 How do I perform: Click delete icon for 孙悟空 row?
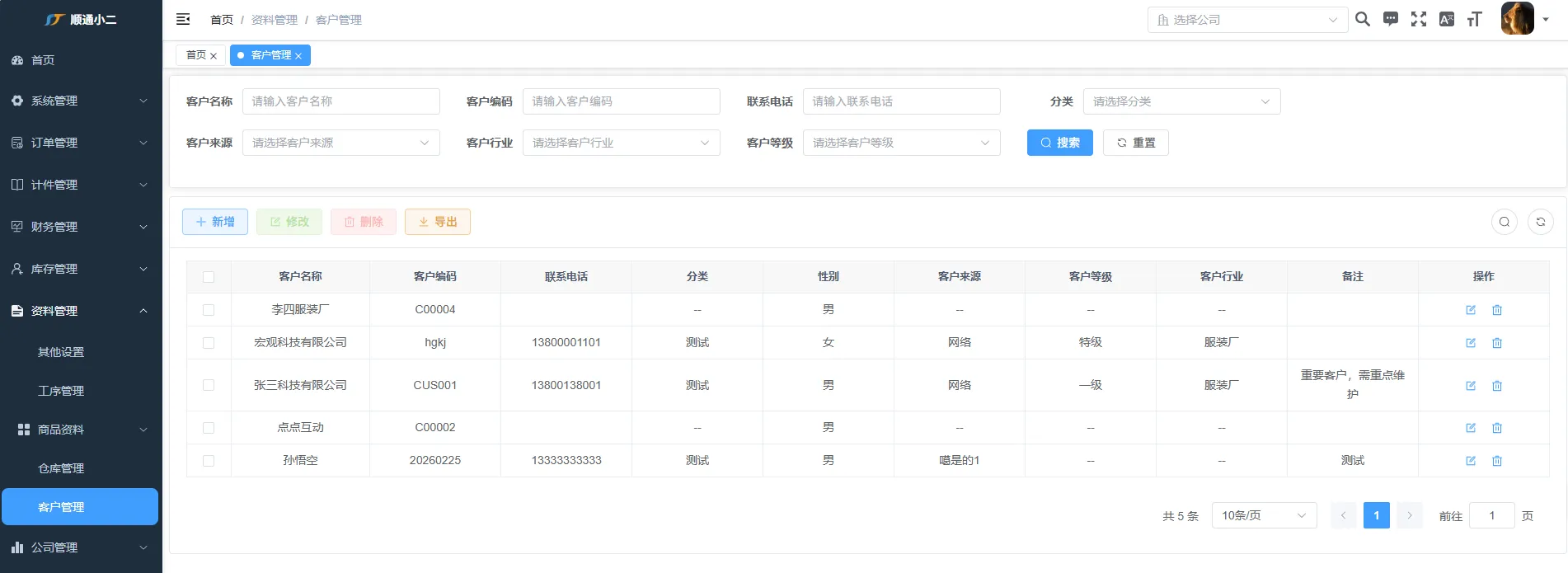[x=1497, y=461]
